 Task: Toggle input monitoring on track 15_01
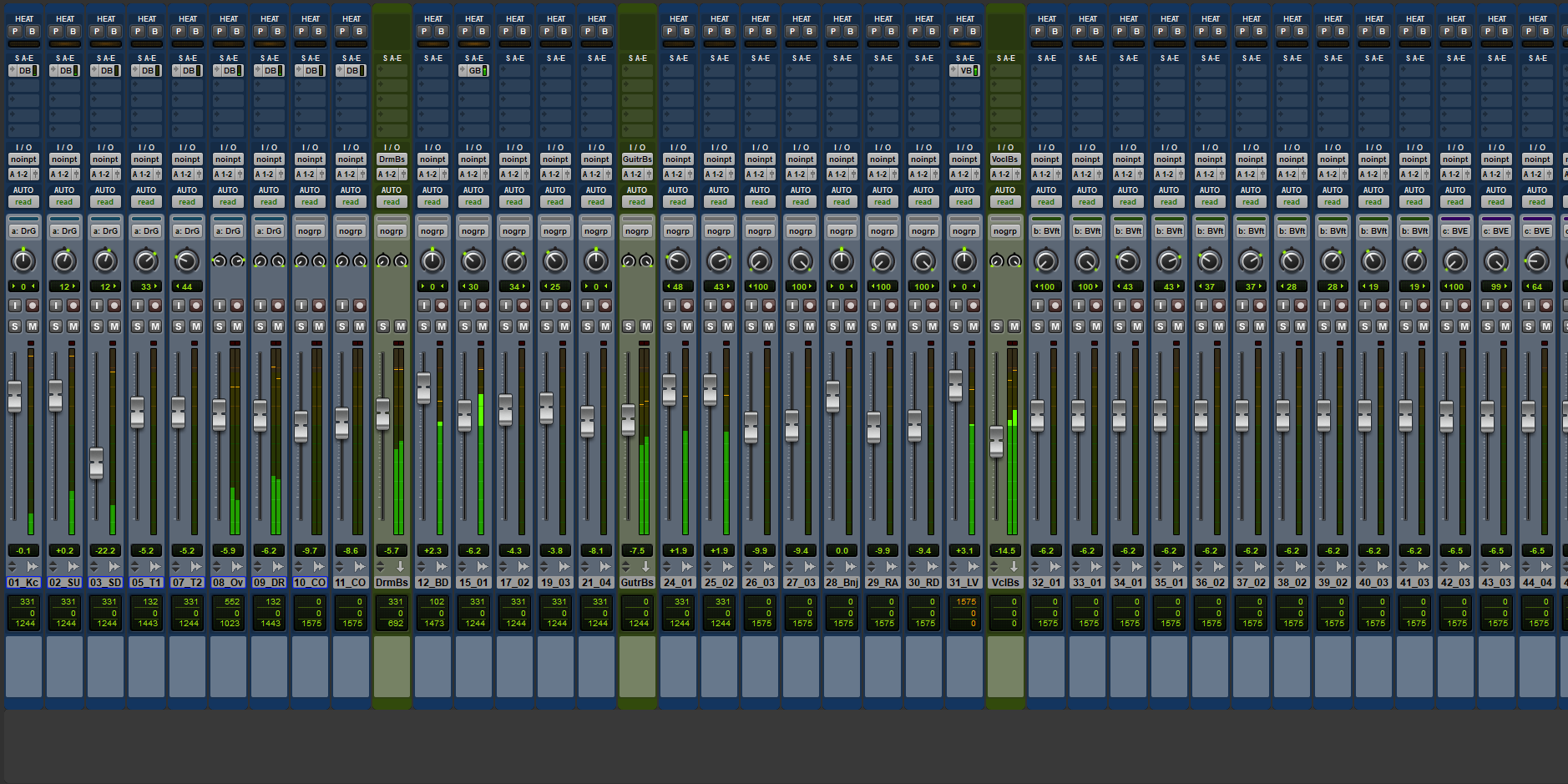[x=465, y=306]
